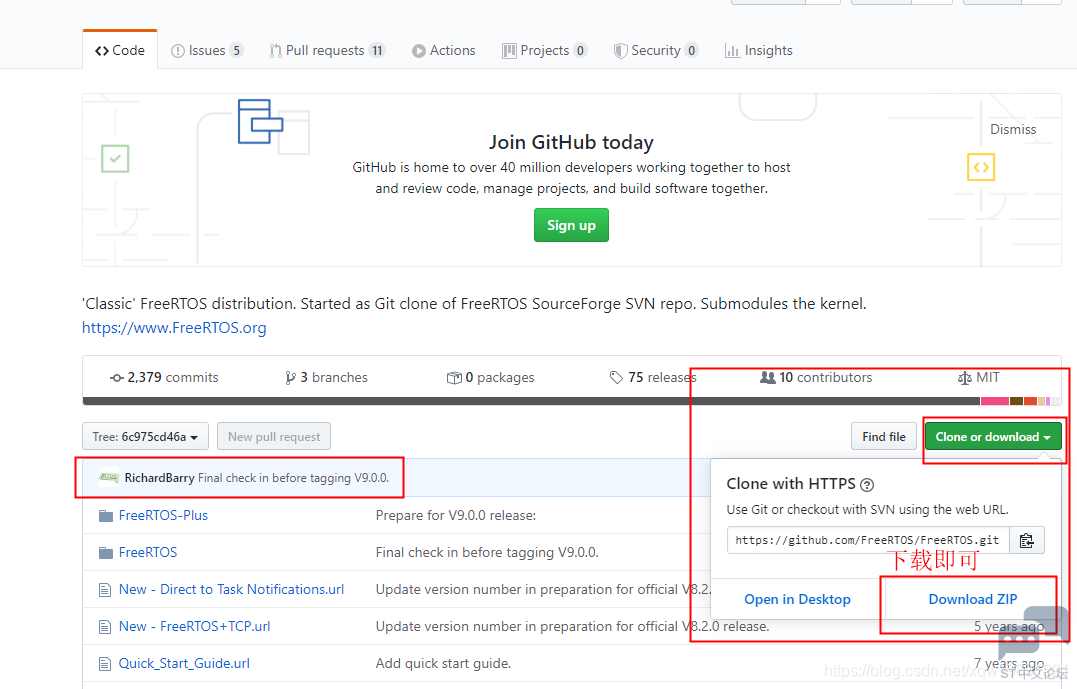Toggle the Clone or download dropdown
1077x689 pixels.
click(x=993, y=436)
